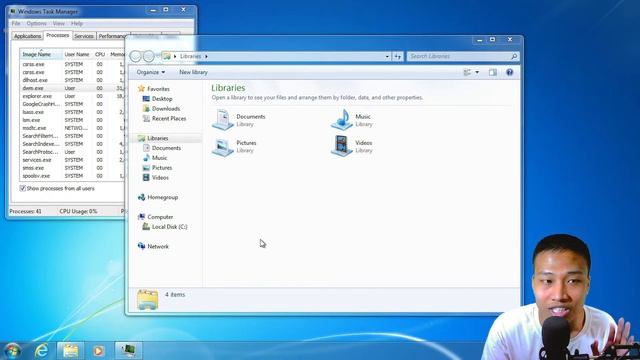The width and height of the screenshot is (640, 360).
Task: Click the Task Manager taskbar icon
Action: (x=128, y=351)
